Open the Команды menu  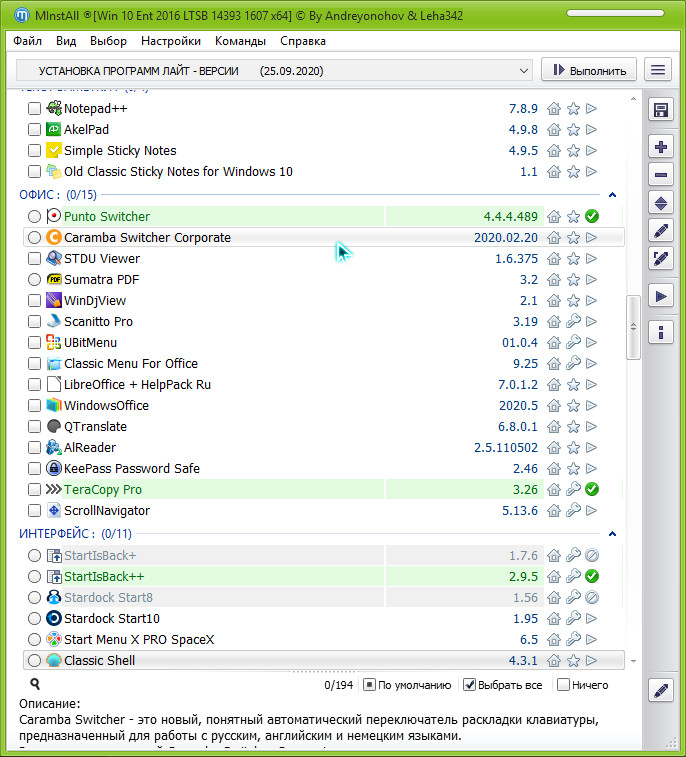(240, 41)
